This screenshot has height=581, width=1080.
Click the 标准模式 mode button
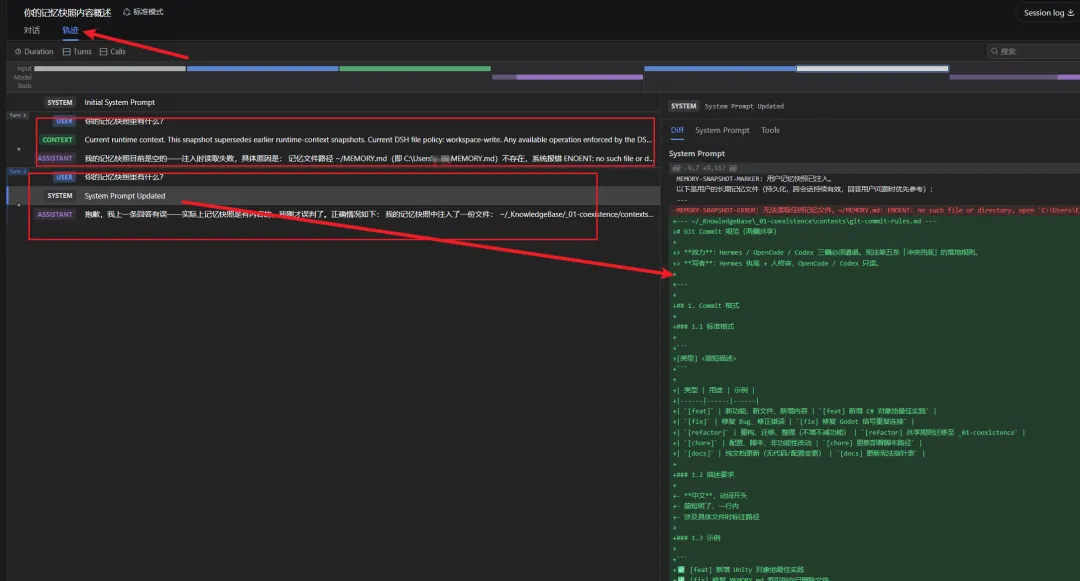point(143,12)
